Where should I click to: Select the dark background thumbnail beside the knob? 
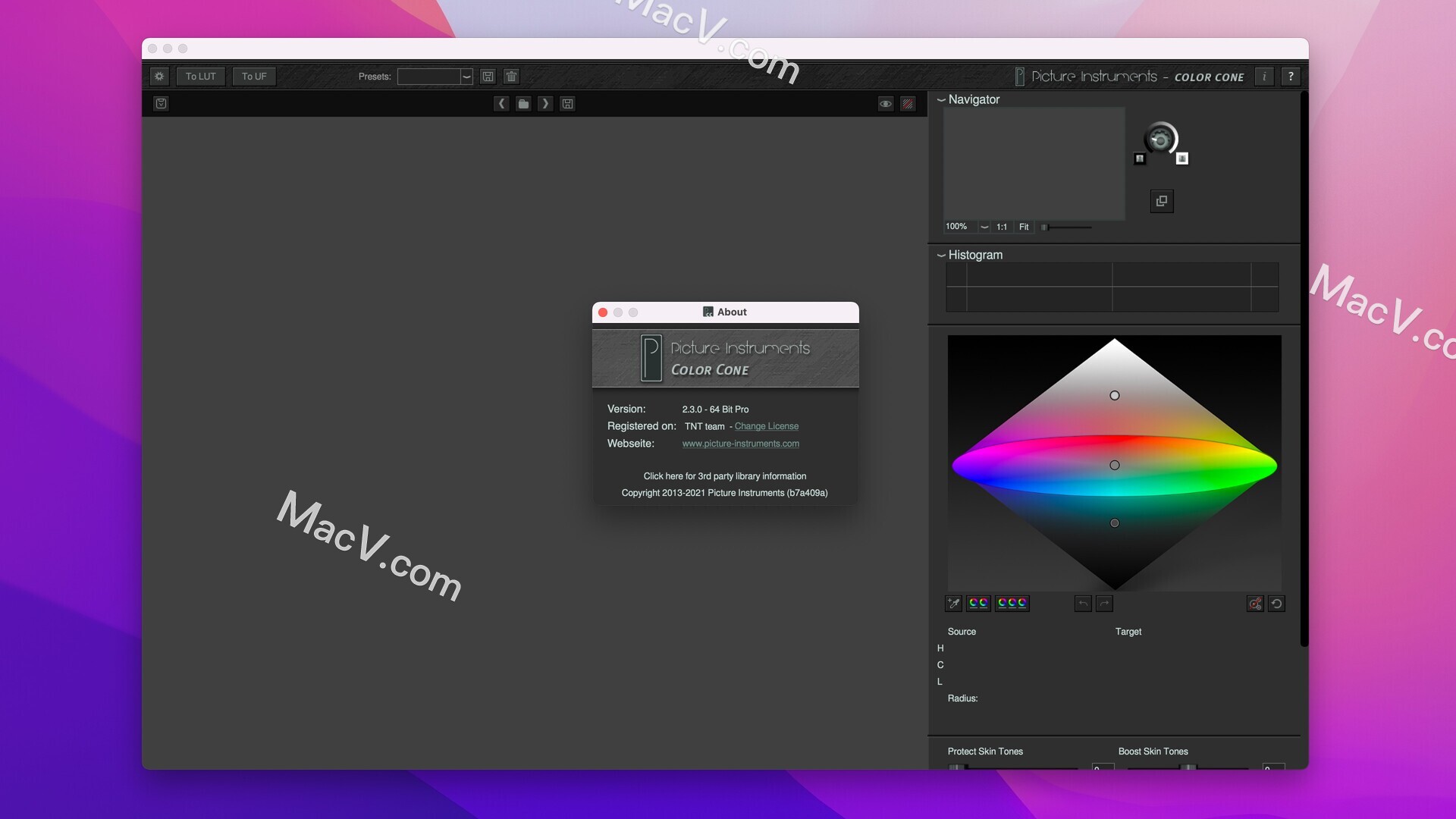pos(1139,158)
